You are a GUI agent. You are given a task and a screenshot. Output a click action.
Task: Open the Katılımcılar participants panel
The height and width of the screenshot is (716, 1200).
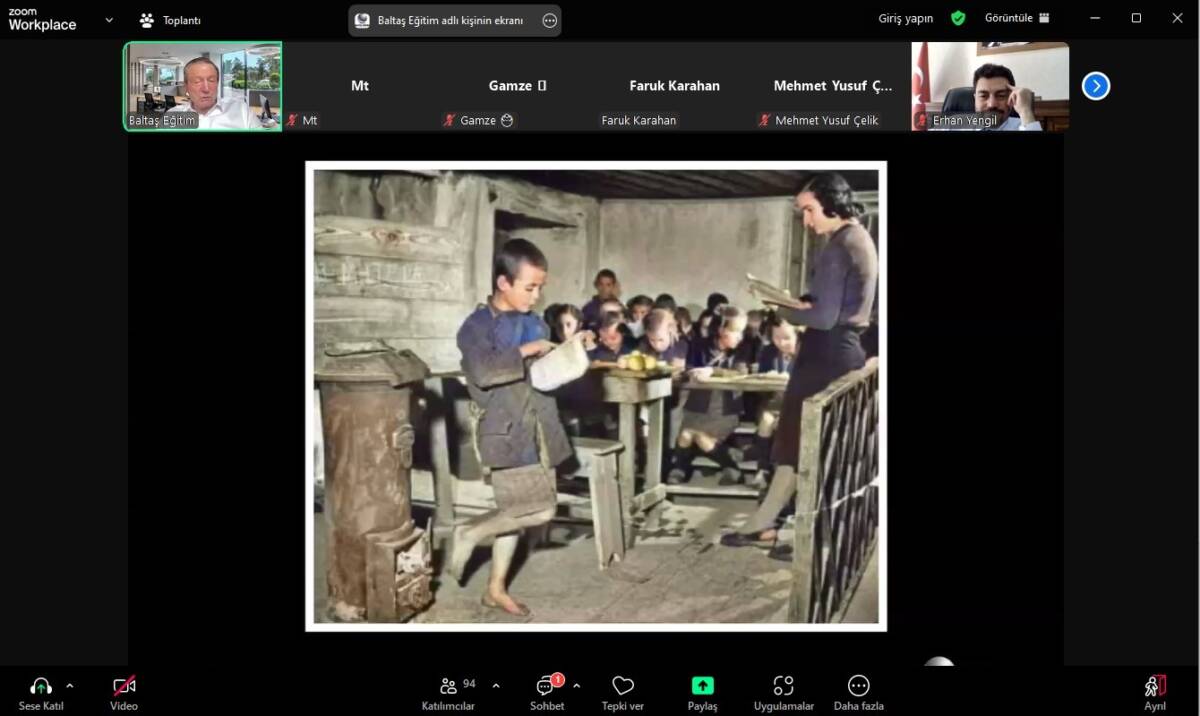coord(448,686)
